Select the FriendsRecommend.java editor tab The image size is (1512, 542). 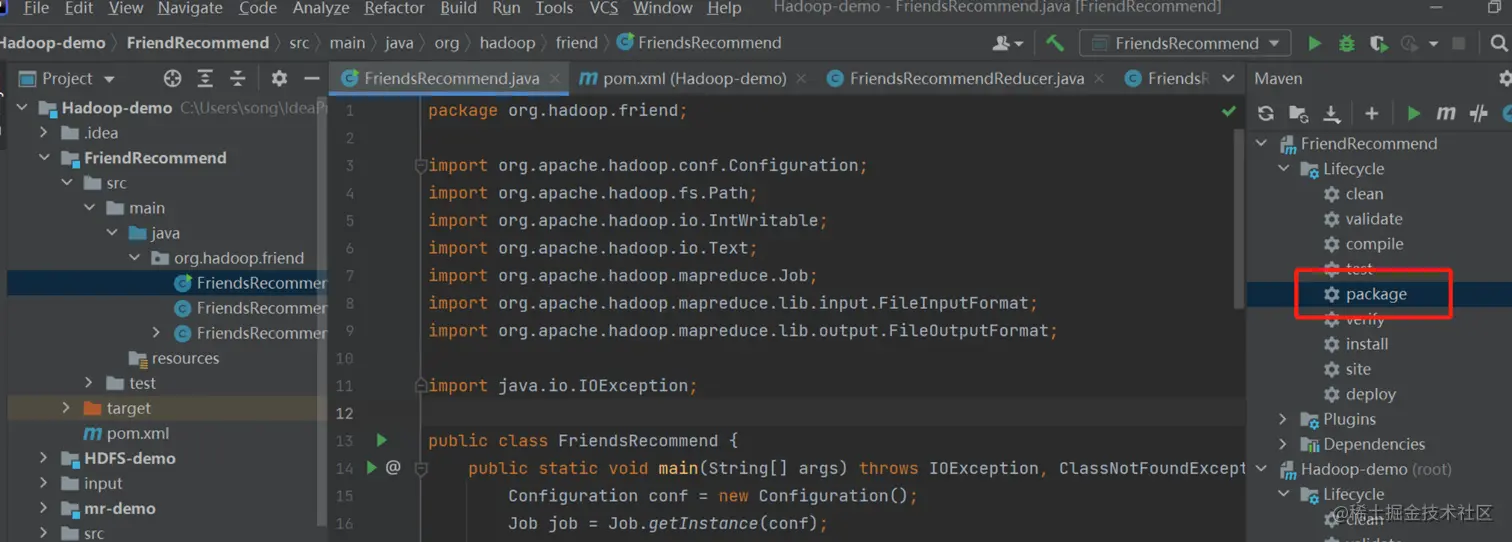[x=451, y=78]
